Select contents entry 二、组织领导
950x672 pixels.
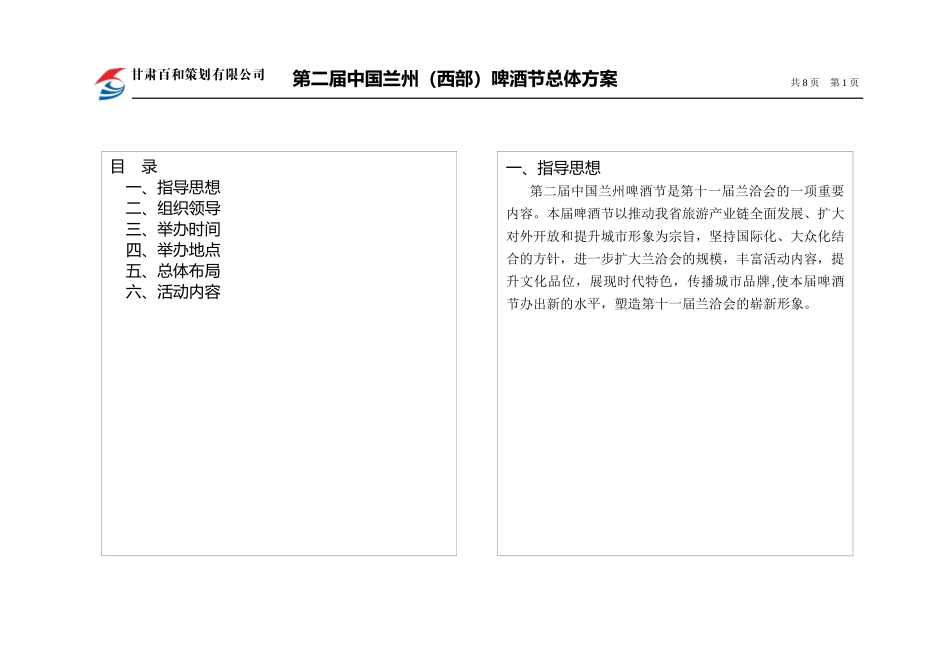173,208
